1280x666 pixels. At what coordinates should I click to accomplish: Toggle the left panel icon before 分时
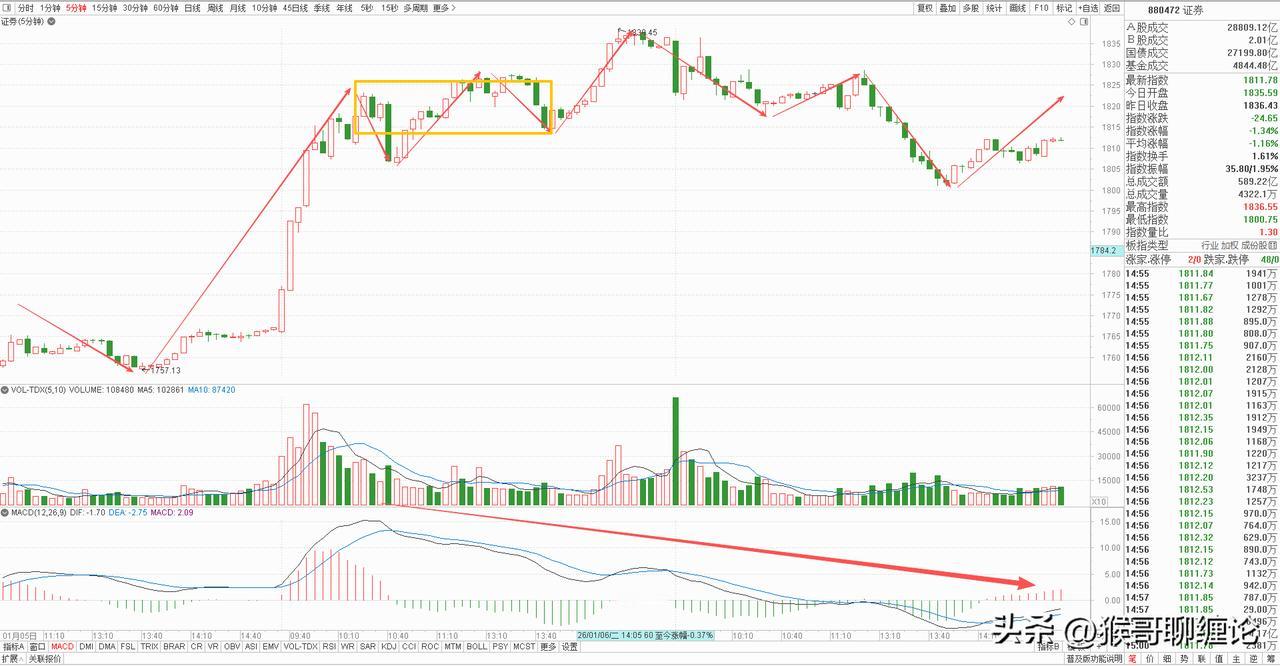(8, 7)
